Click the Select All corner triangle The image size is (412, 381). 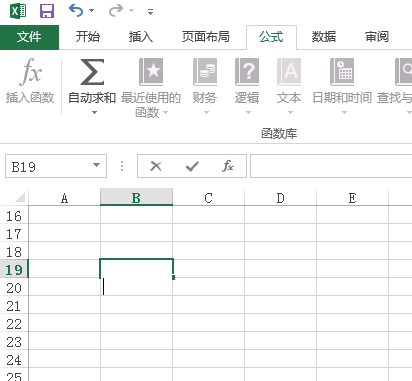20,197
